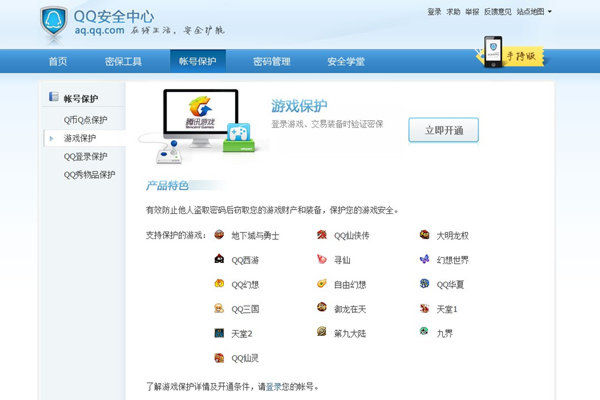Open the 密保工具 navigation tab
Viewport: 600px width, 400px height.
[x=123, y=62]
